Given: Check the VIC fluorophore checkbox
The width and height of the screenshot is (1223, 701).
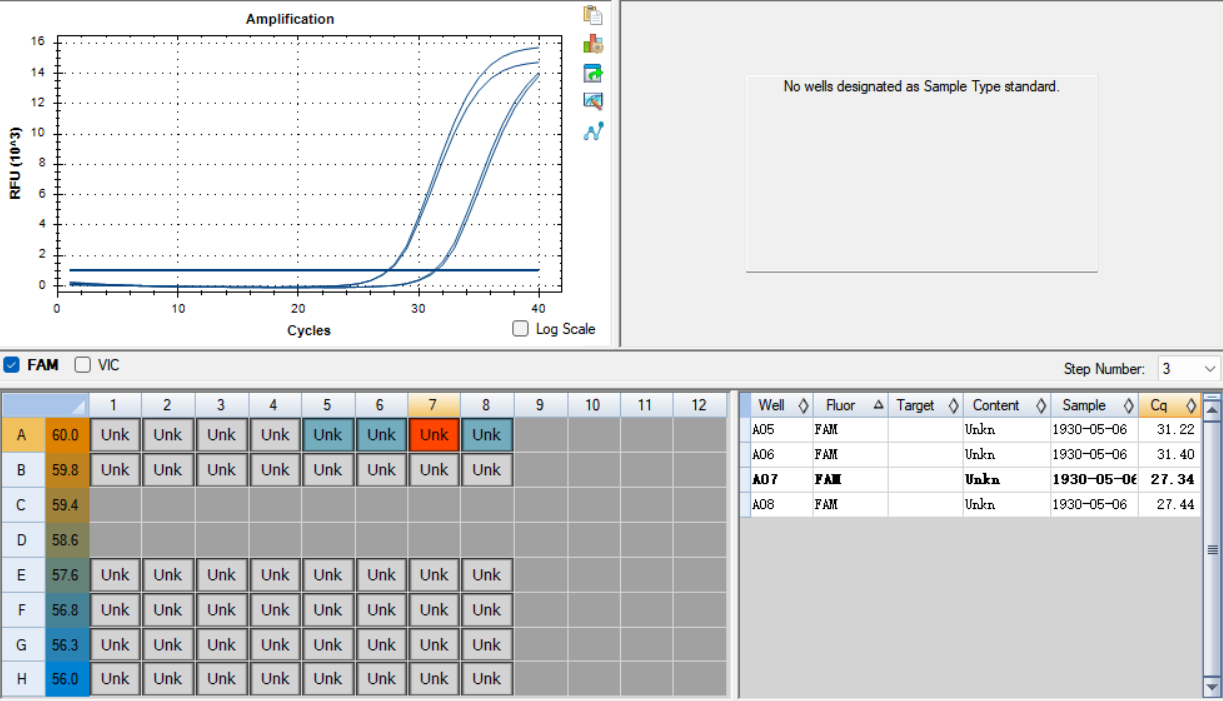Looking at the screenshot, I should pos(83,365).
